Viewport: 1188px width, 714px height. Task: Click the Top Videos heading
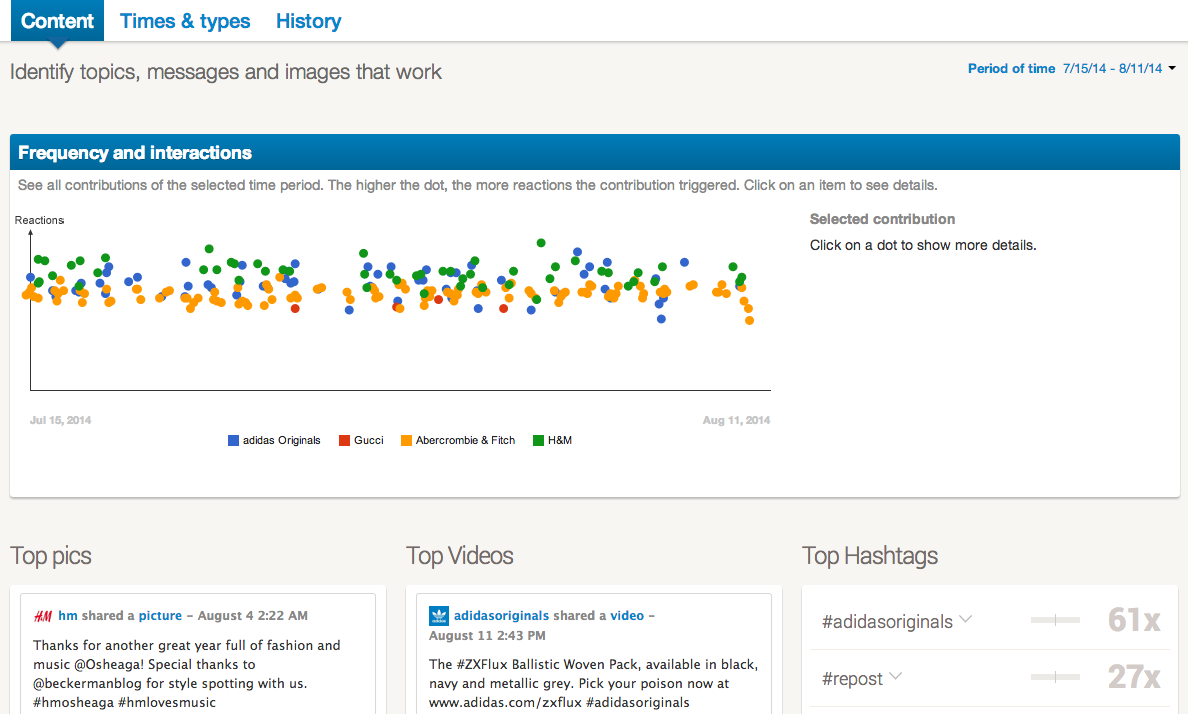(460, 556)
